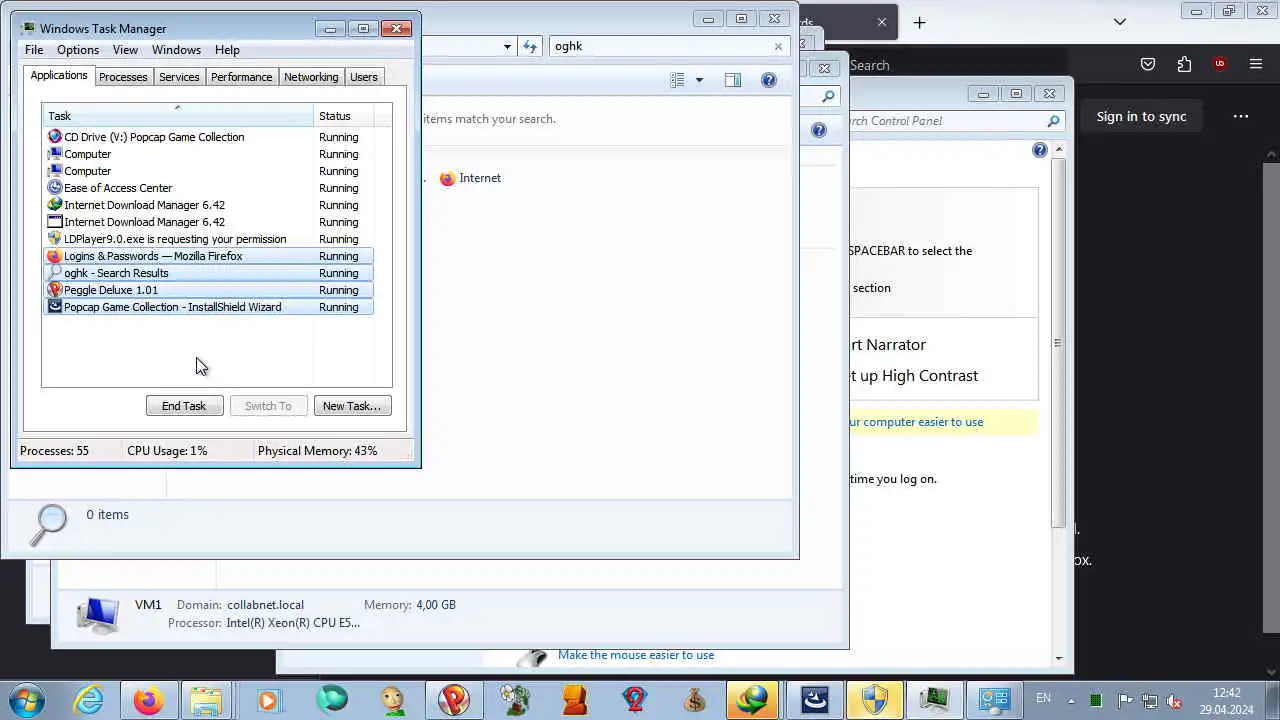Click the Firefox Internet shortcut icon in search results
This screenshot has width=1280, height=720.
click(447, 178)
